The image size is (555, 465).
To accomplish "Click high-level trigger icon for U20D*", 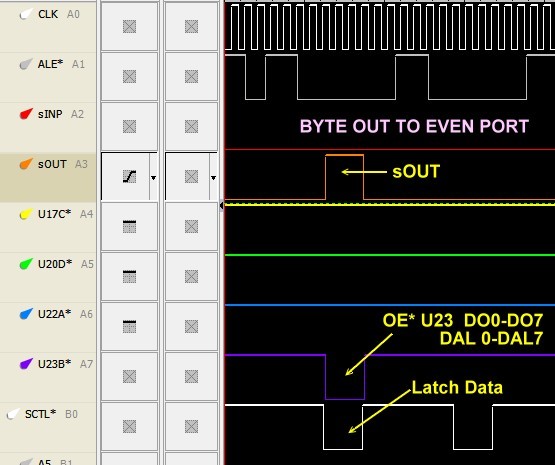I will 129,276.
